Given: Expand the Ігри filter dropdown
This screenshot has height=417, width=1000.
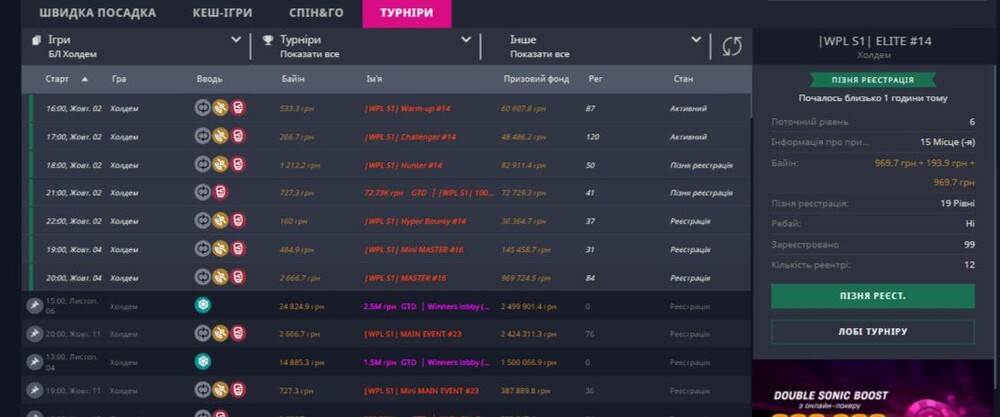Looking at the screenshot, I should 236,40.
